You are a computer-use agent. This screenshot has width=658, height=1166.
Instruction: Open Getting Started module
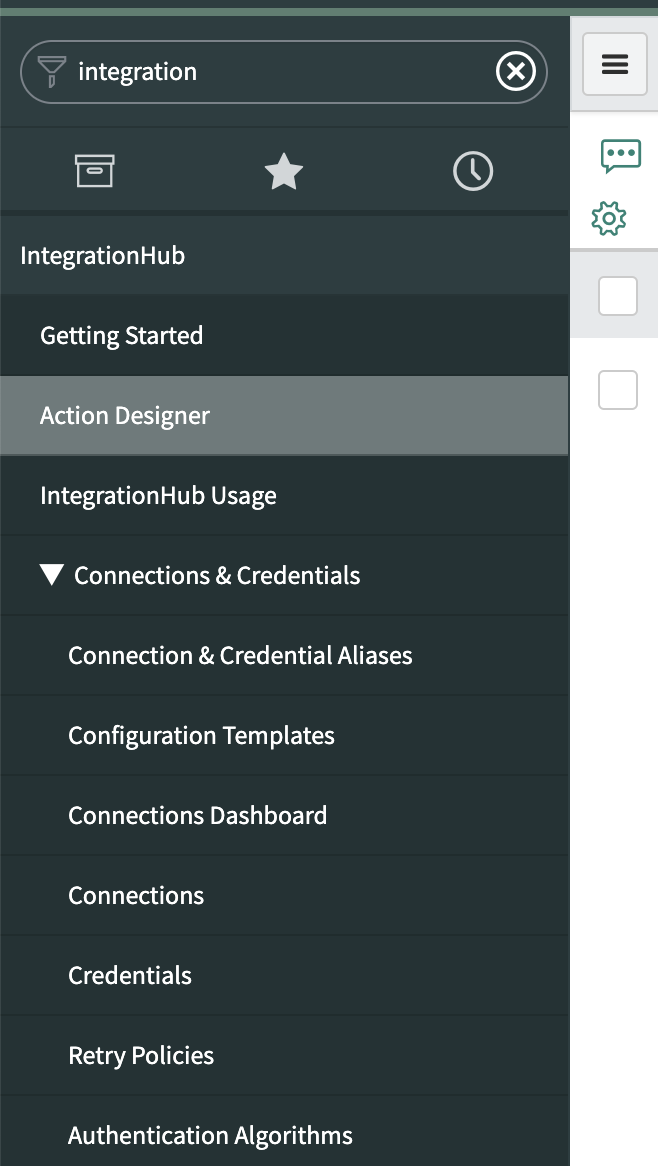tap(121, 336)
